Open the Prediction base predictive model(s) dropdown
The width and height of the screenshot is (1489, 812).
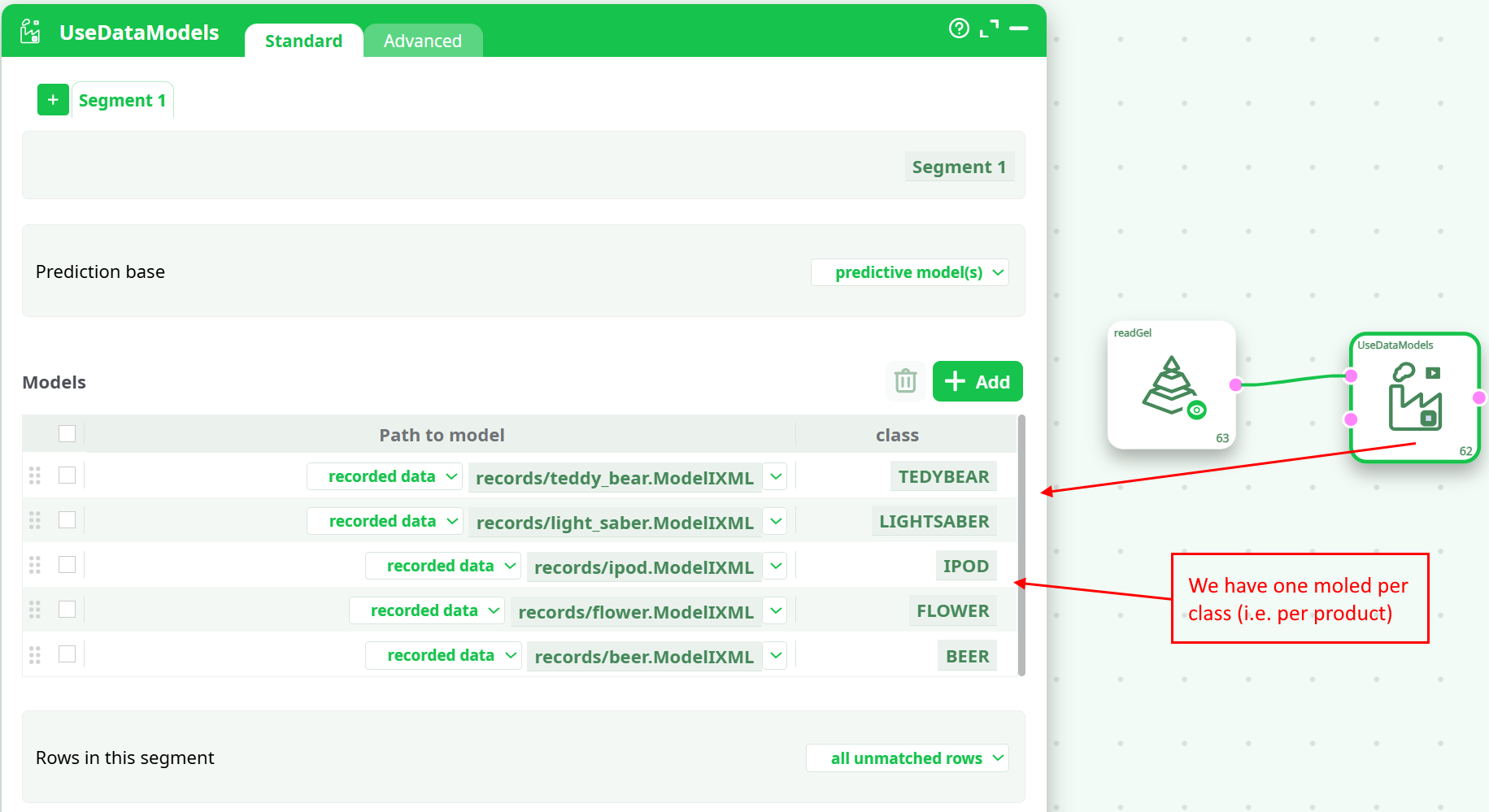[x=909, y=272]
